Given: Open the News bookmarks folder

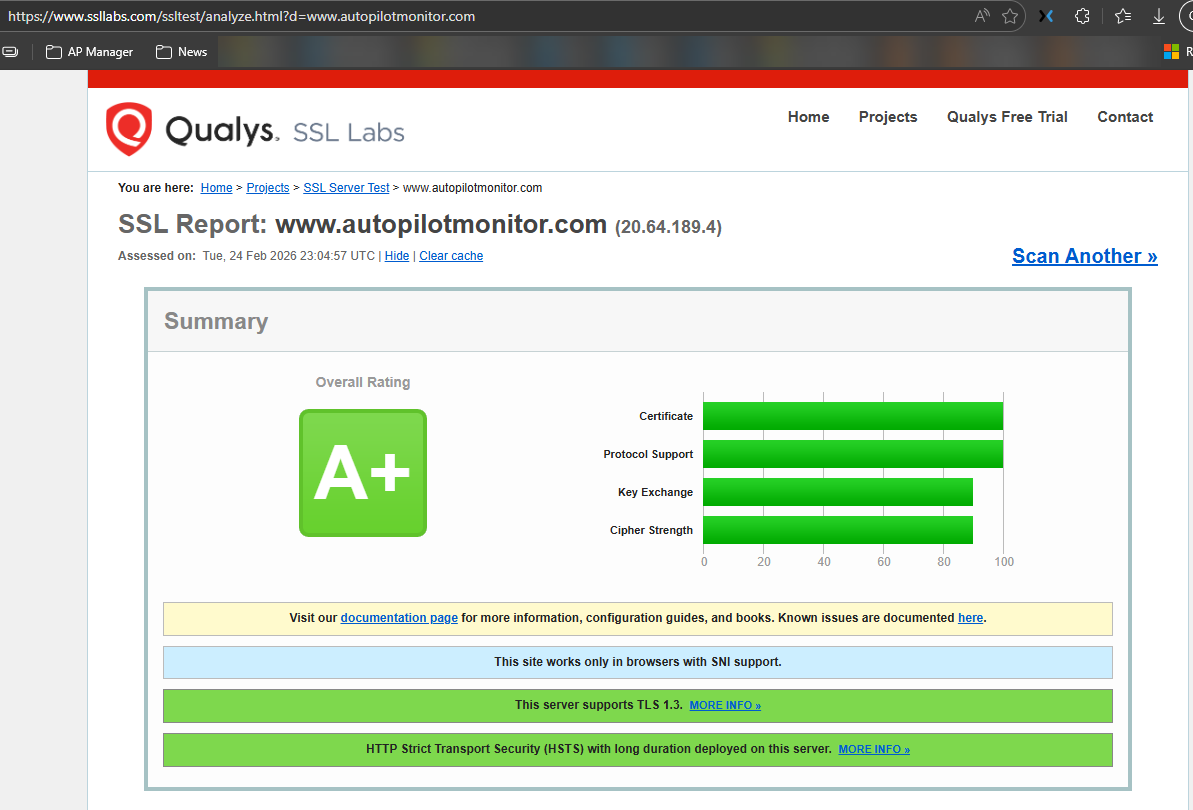Looking at the screenshot, I should [x=182, y=52].
